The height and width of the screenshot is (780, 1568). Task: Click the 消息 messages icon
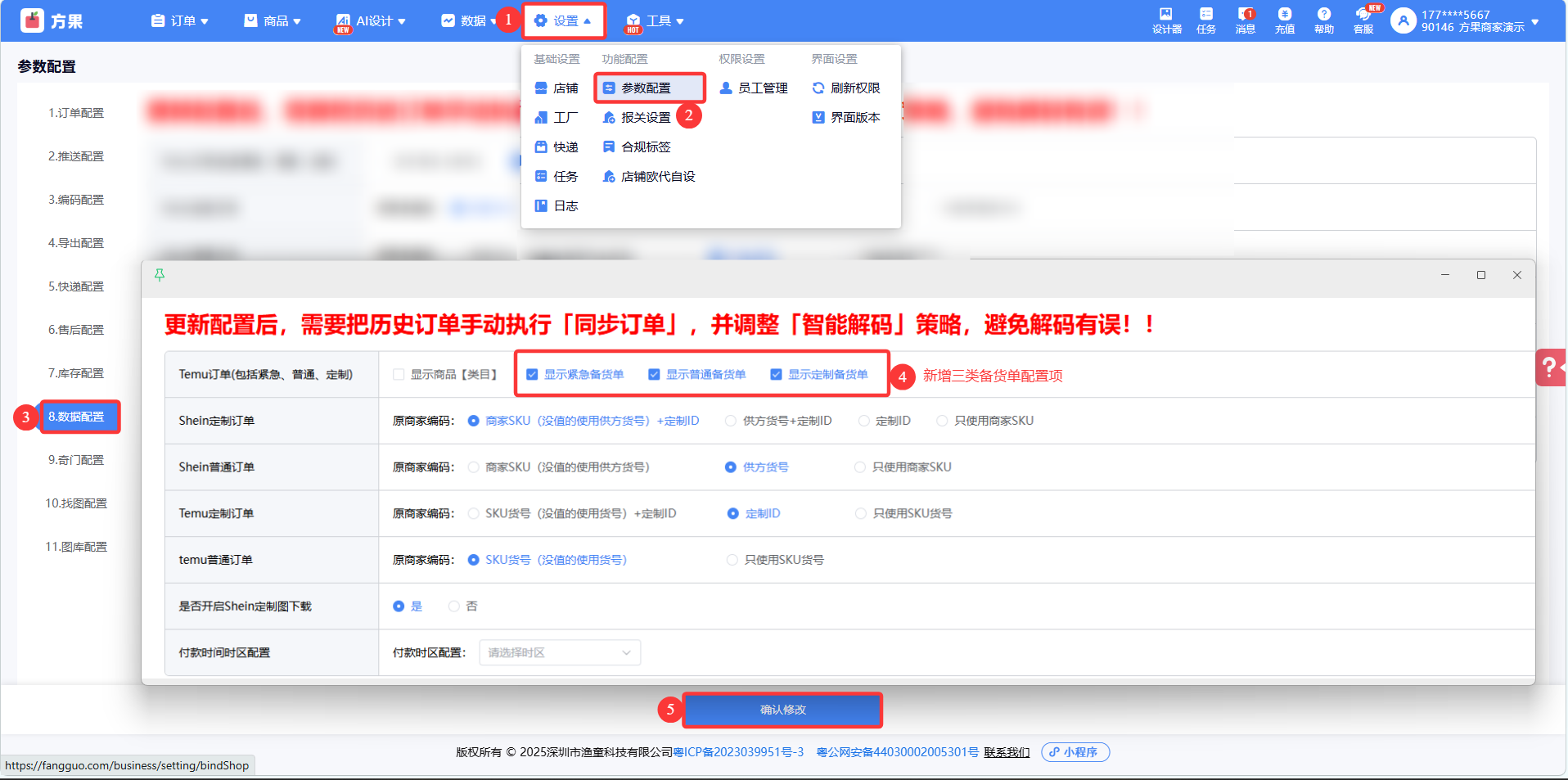pyautogui.click(x=1245, y=20)
